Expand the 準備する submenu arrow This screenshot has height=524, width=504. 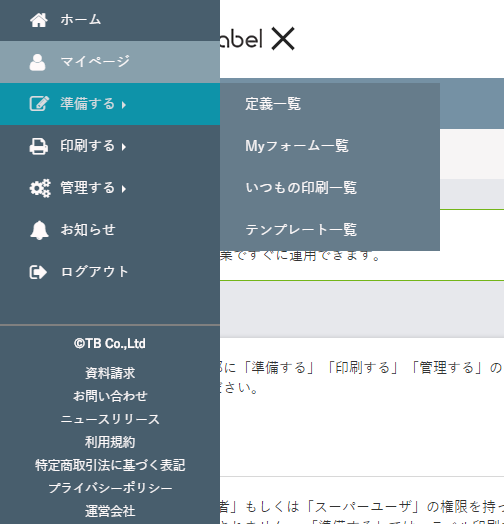click(x=124, y=105)
